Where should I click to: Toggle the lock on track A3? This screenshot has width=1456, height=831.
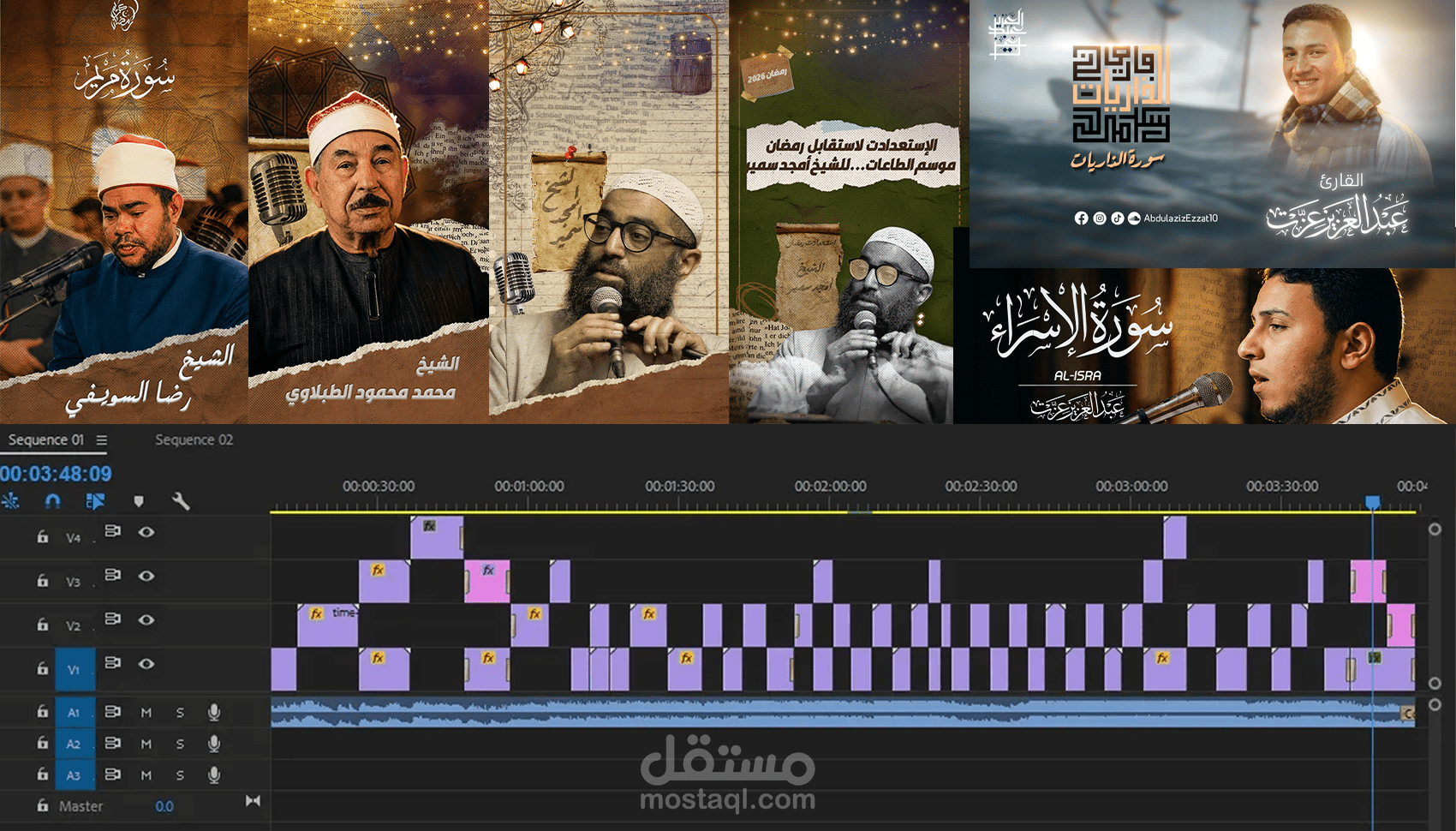[42, 774]
